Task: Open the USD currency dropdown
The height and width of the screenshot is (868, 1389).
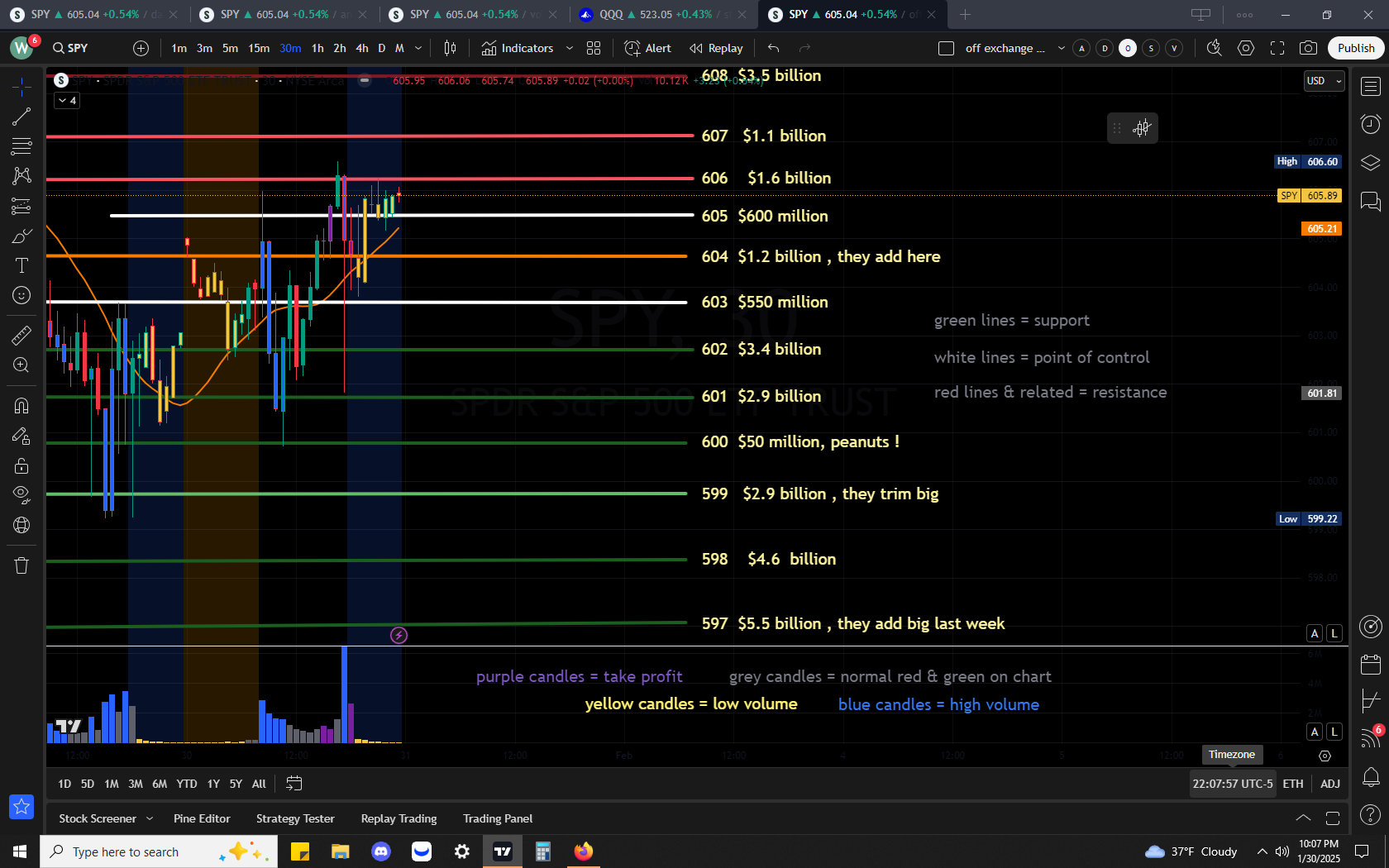Action: point(1324,81)
